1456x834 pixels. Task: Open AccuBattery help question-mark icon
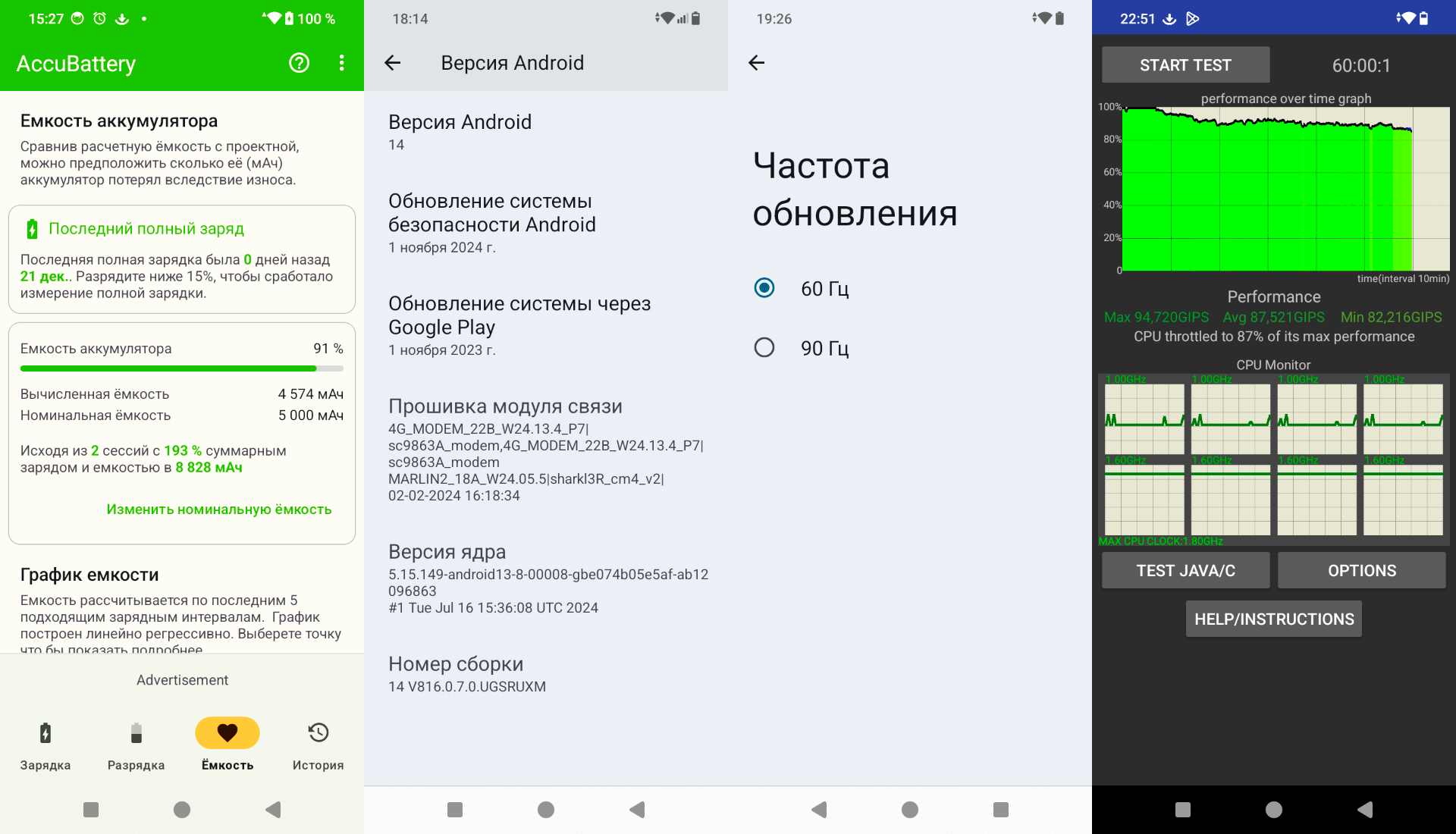tap(300, 63)
